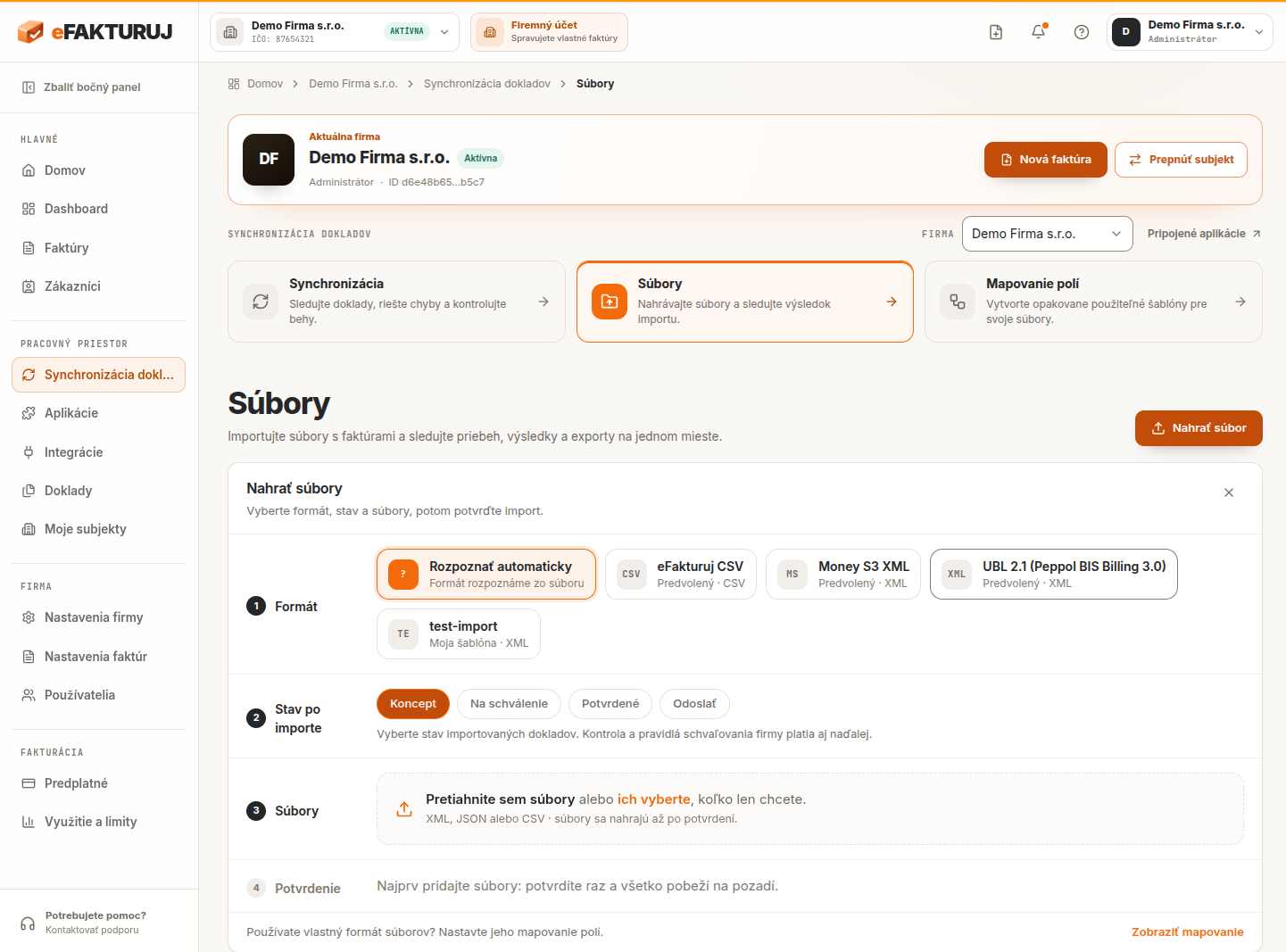Select Rozpoznať automaticky format

[x=486, y=575]
